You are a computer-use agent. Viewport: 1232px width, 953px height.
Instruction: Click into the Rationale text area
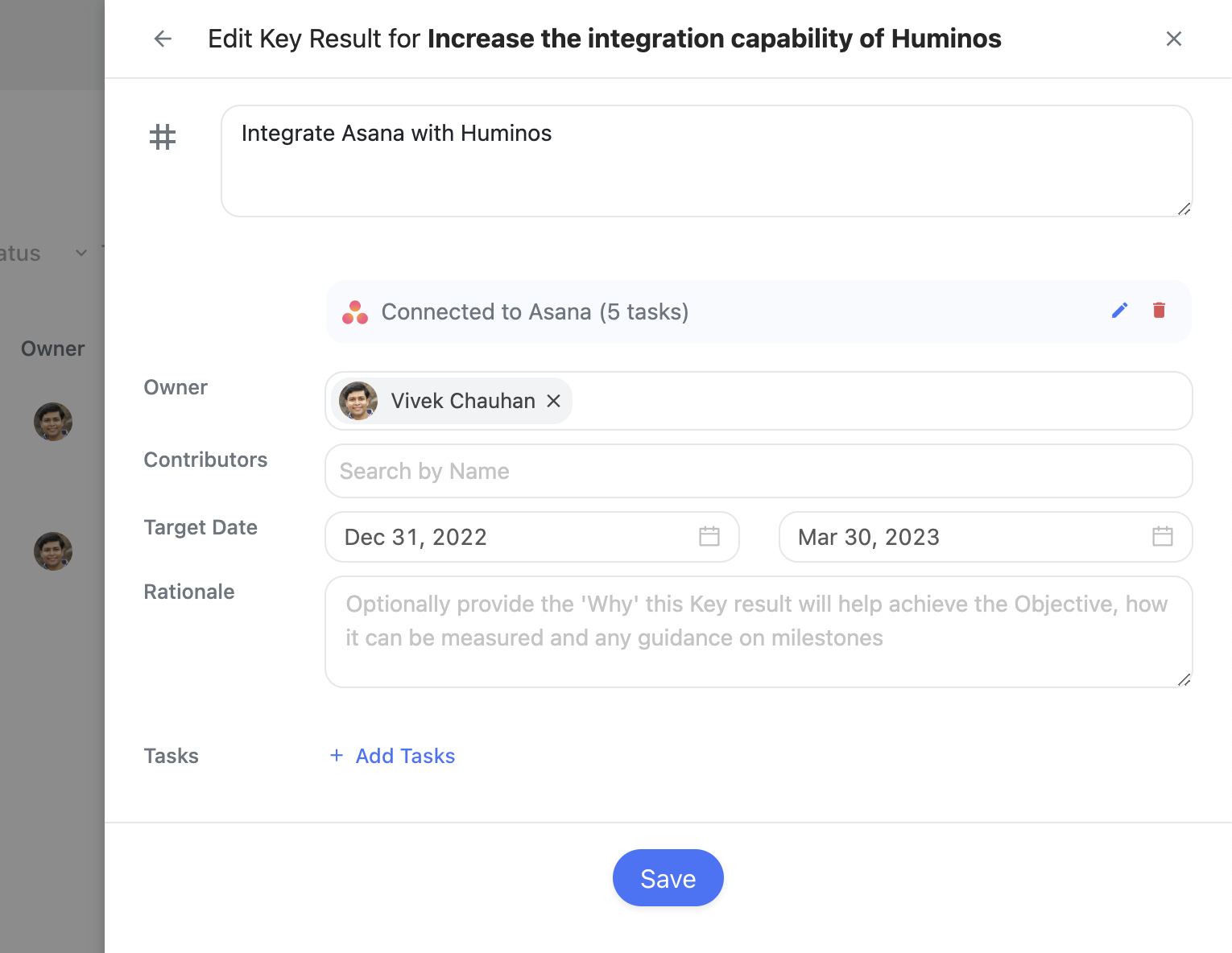pyautogui.click(x=759, y=632)
